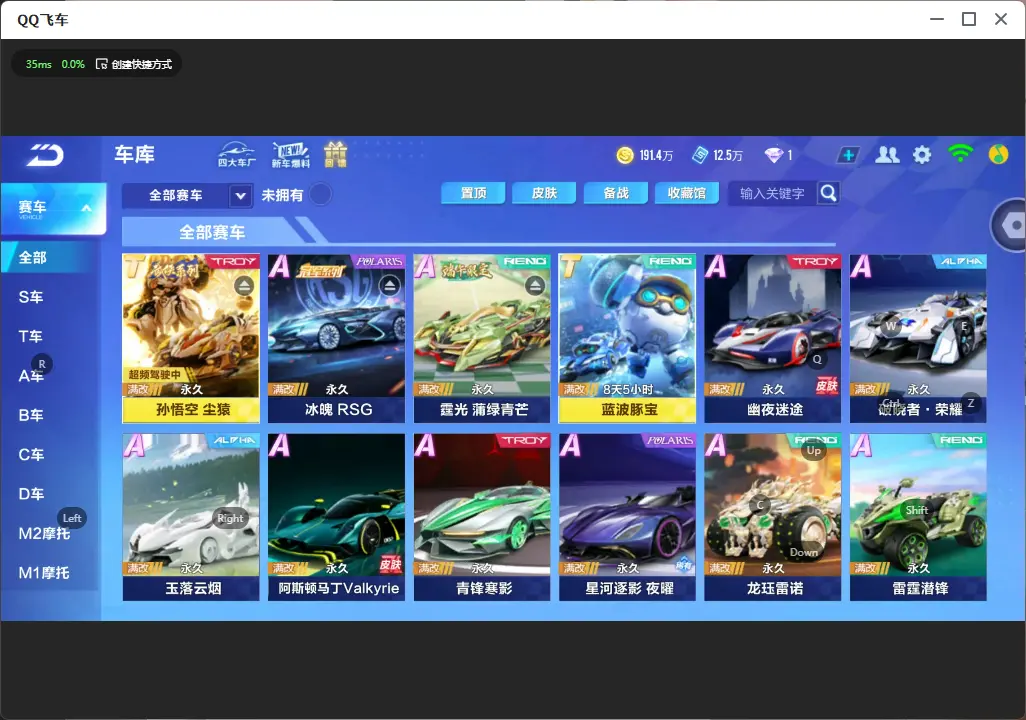Click the blue coupon currency icon
1026x720 pixels.
[700, 155]
